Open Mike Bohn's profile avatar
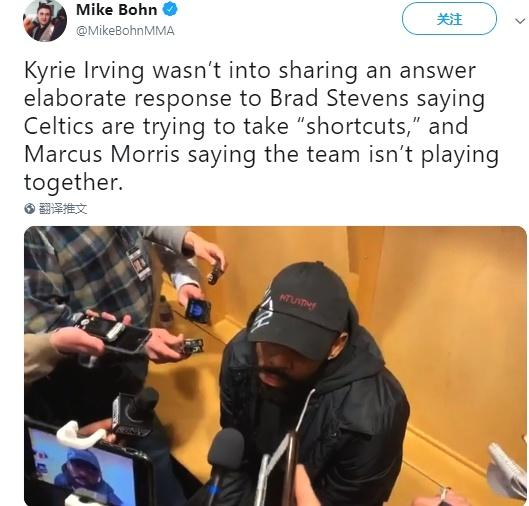The image size is (529, 506). (45, 20)
